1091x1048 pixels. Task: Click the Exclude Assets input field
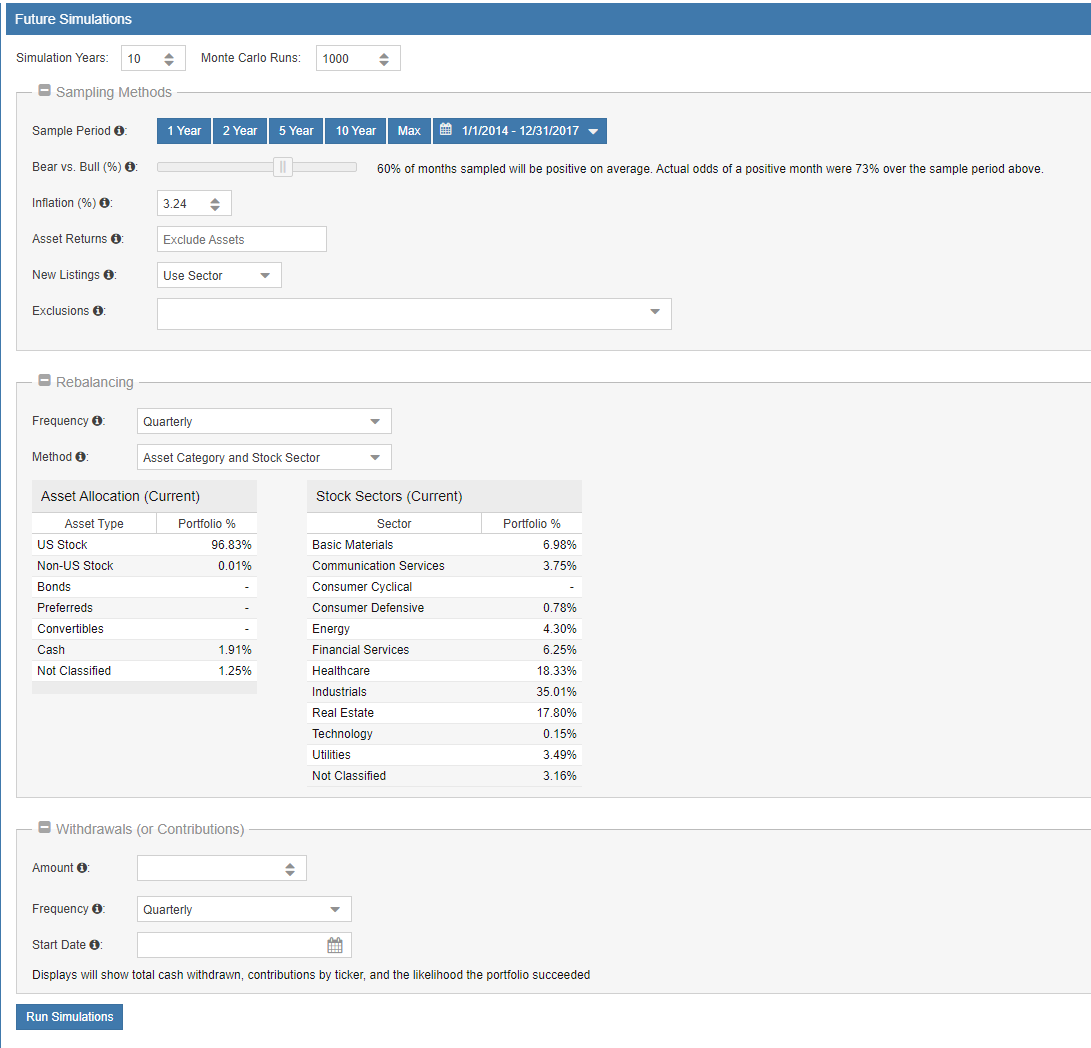point(242,239)
